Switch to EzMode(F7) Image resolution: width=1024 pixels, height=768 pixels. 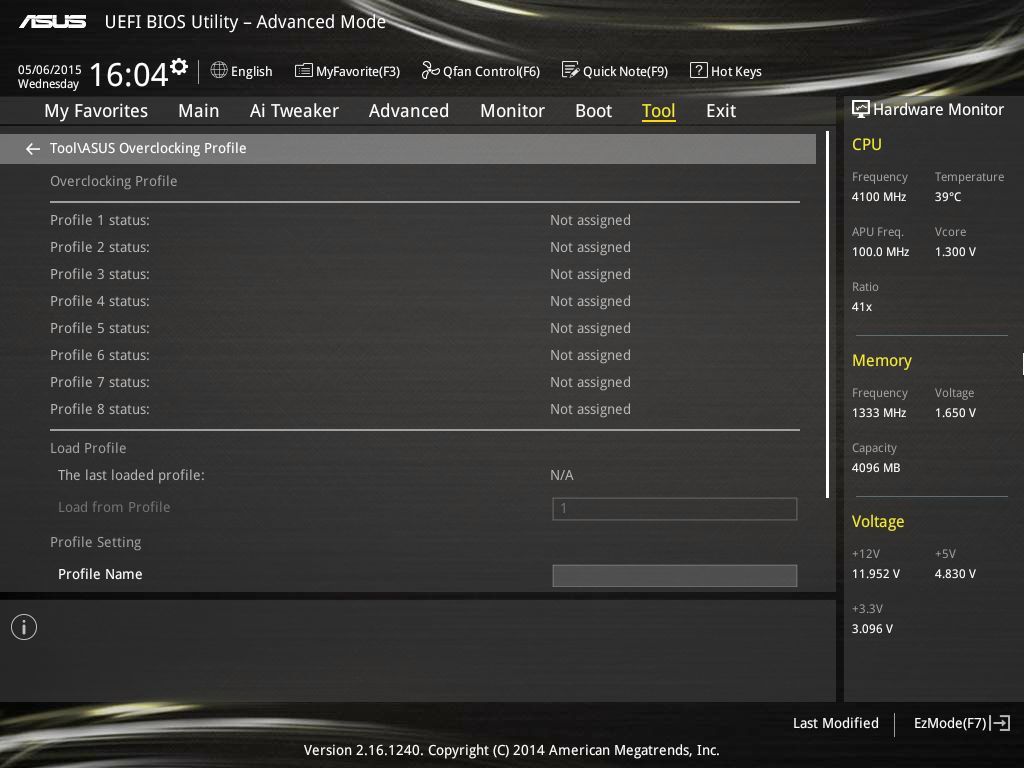(950, 723)
